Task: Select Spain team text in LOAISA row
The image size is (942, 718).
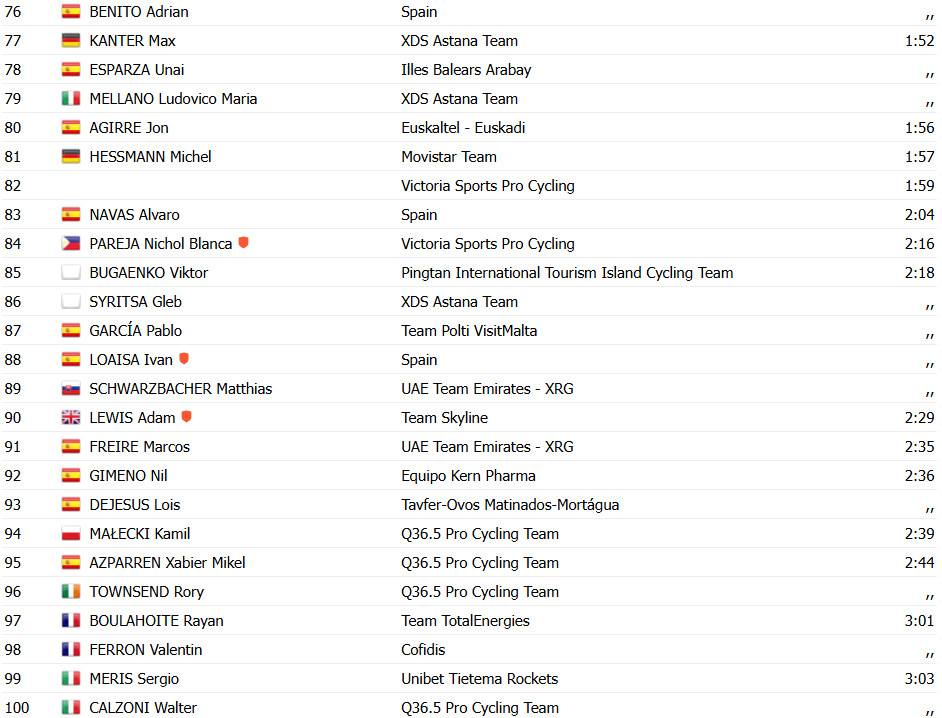Action: [x=419, y=359]
